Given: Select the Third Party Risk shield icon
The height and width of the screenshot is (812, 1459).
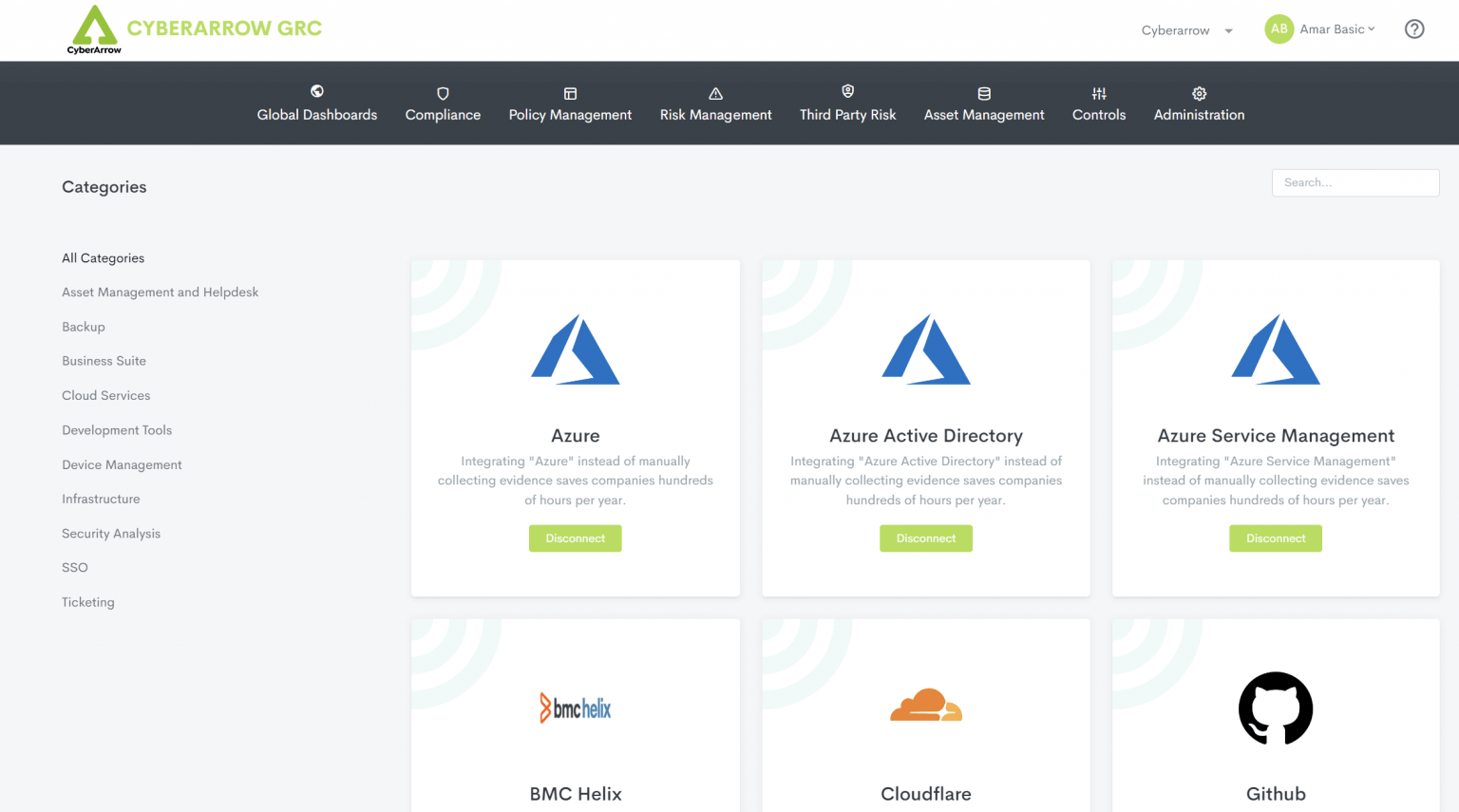Looking at the screenshot, I should pyautogui.click(x=847, y=92).
